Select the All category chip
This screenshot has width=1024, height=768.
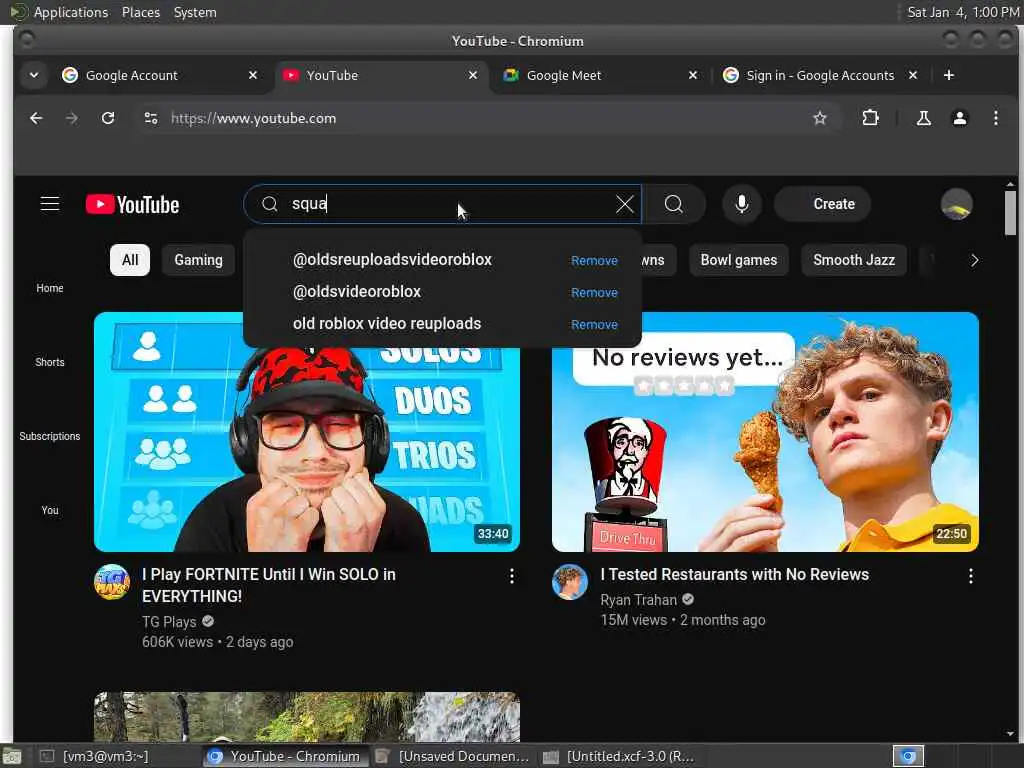click(130, 260)
